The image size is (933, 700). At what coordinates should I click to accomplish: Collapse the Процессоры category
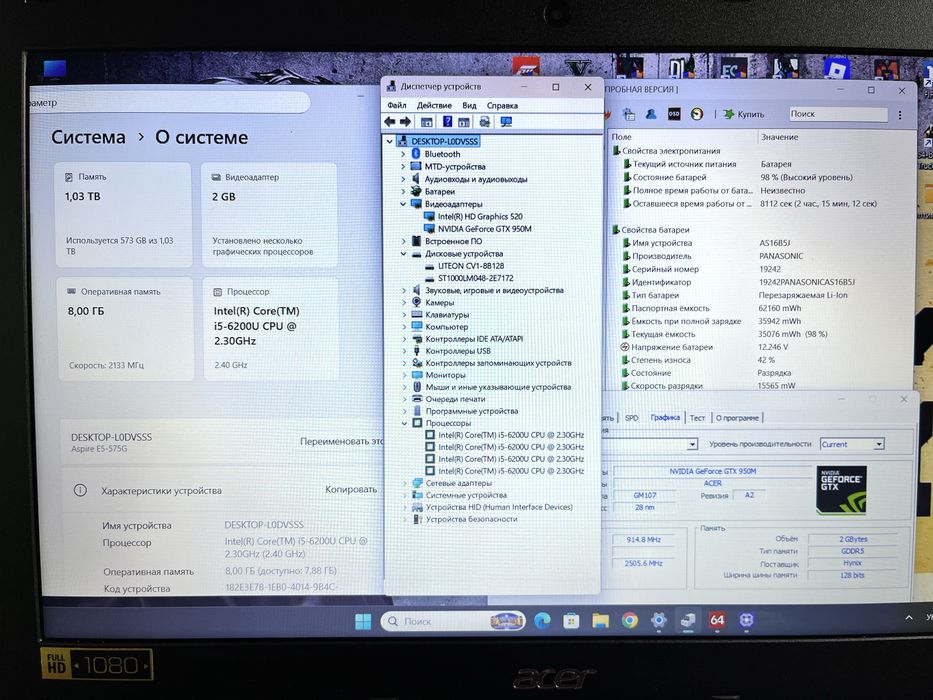(x=404, y=423)
